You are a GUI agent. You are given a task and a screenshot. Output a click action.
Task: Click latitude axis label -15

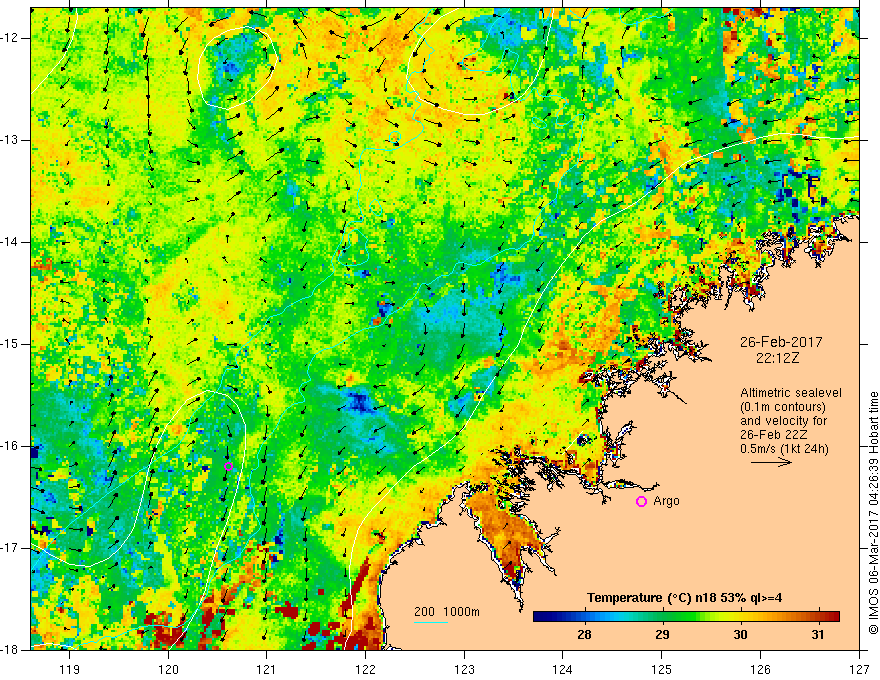11,344
